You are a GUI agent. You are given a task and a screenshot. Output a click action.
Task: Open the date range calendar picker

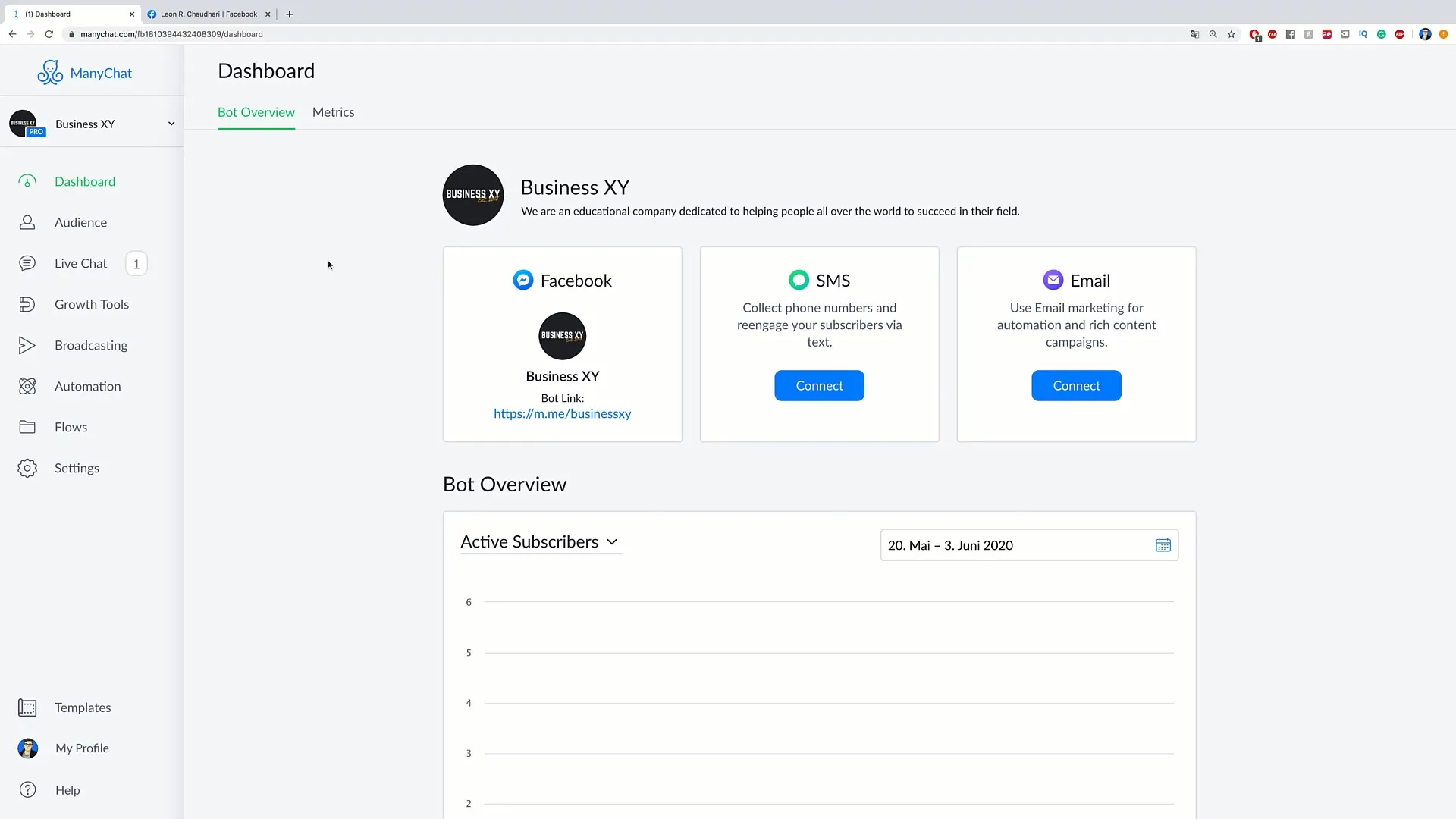pos(1163,545)
